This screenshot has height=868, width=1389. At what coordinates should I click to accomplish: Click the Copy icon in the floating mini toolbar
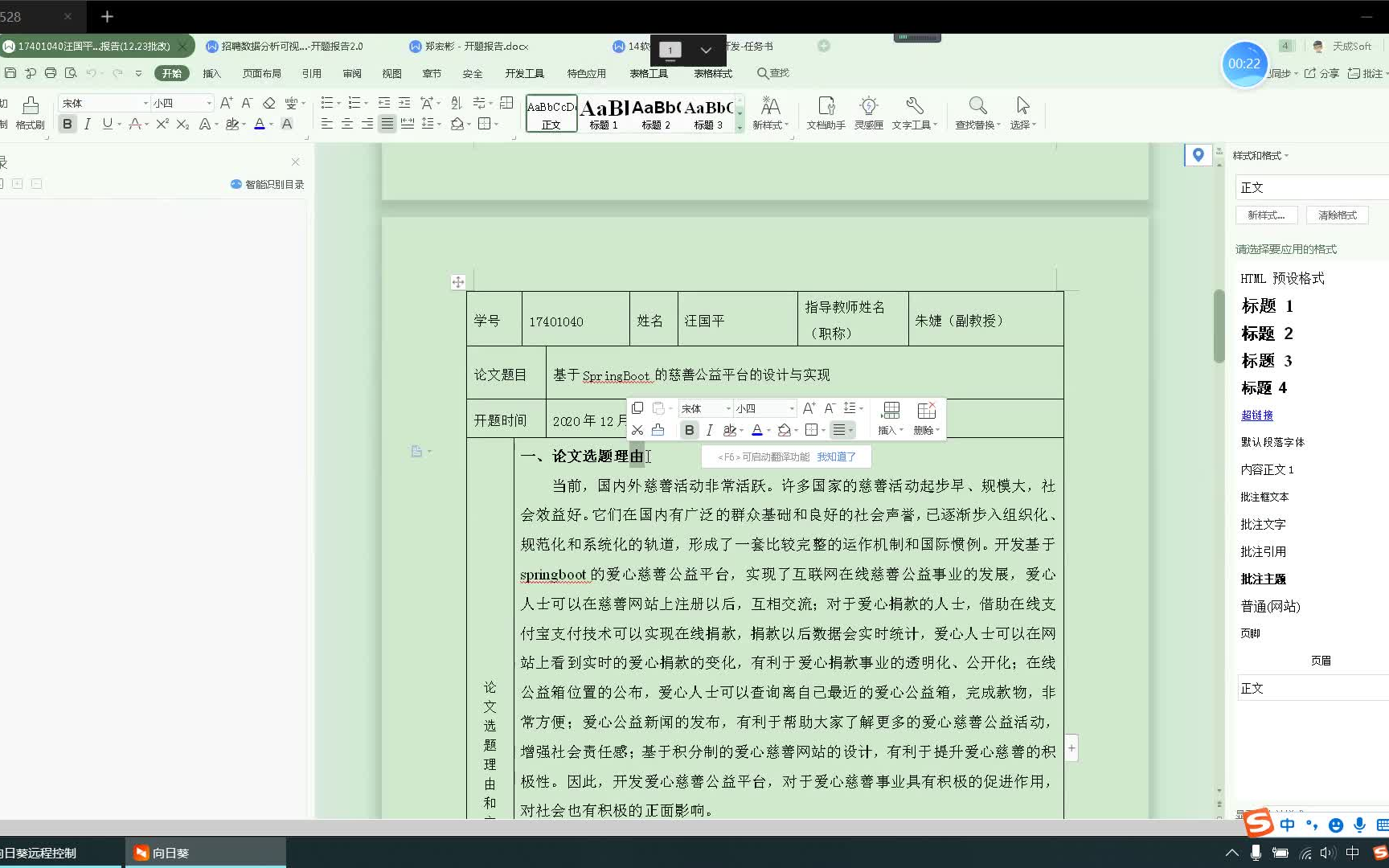click(x=637, y=408)
